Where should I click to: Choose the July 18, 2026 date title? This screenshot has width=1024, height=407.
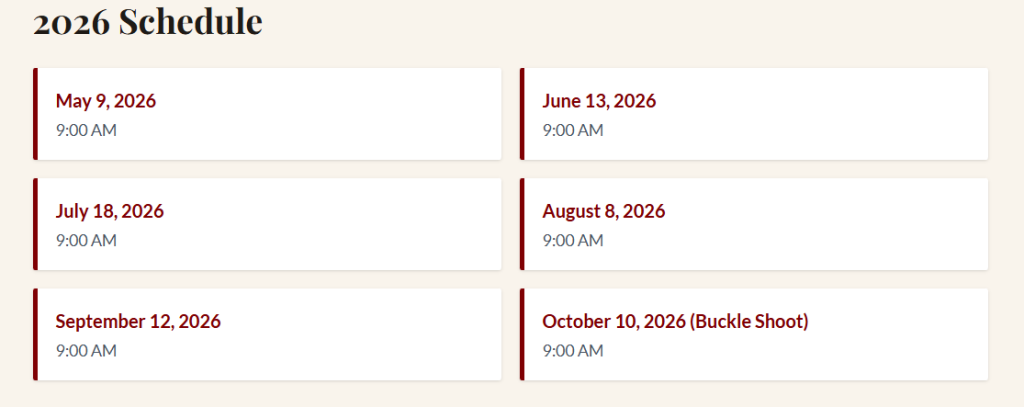[110, 211]
